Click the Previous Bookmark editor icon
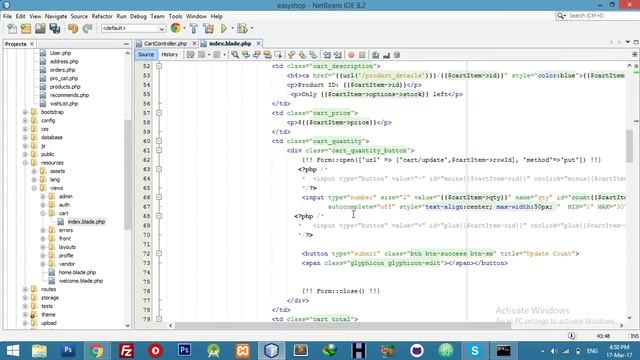 tap(291, 55)
